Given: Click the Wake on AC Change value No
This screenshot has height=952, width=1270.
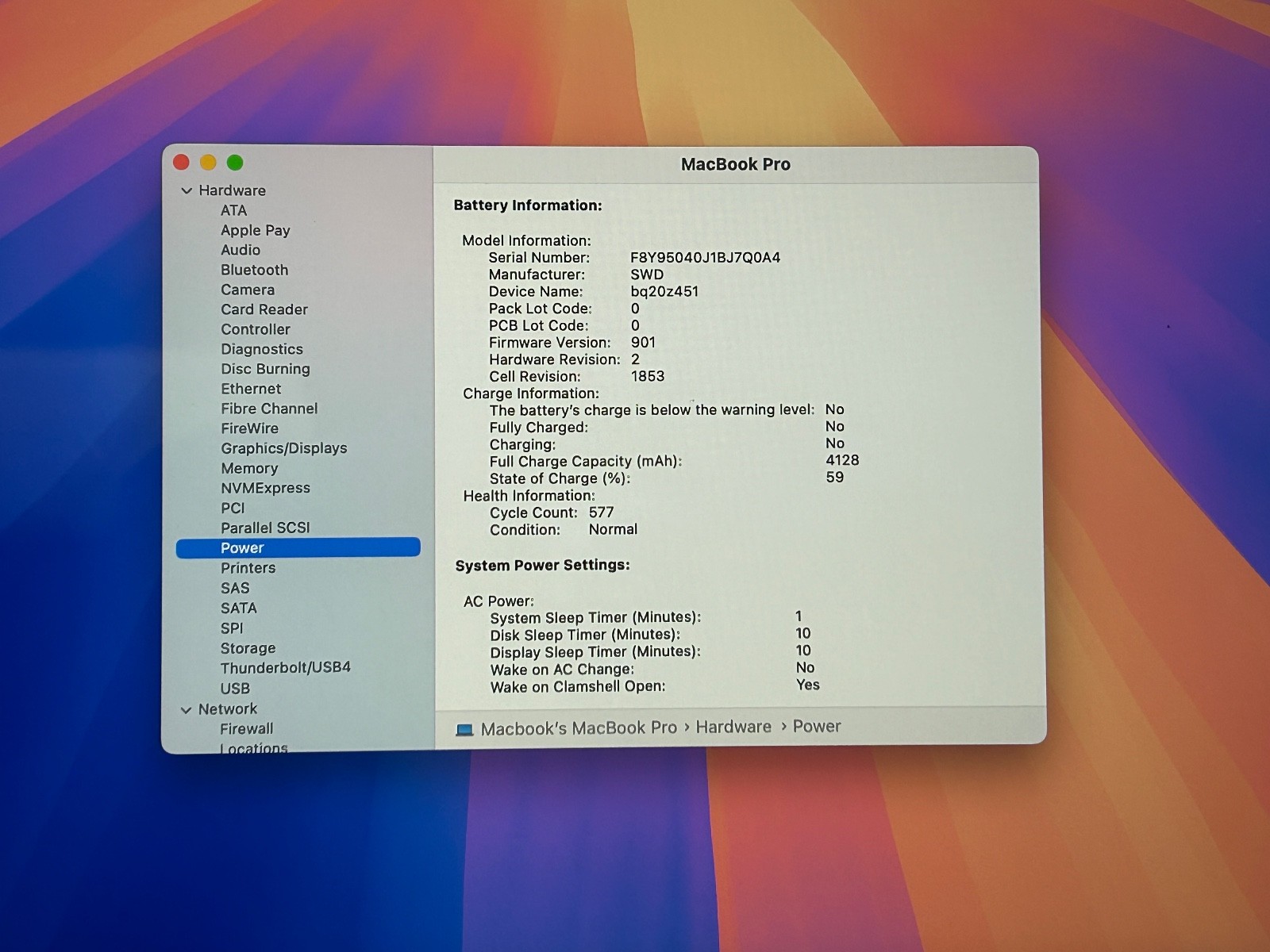Looking at the screenshot, I should click(805, 668).
